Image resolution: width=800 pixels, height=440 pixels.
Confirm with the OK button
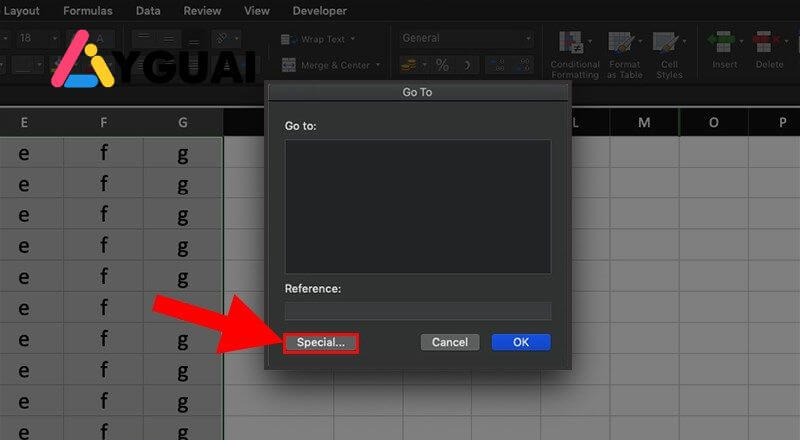coord(520,342)
